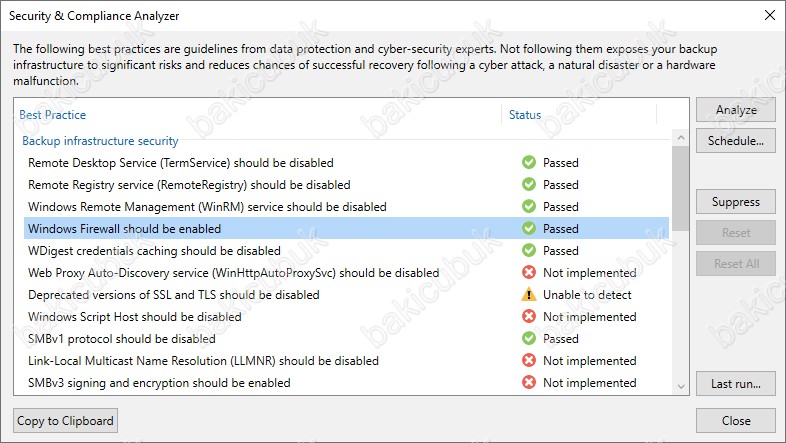Click green Passed icon for WDigest credentials caching

(528, 251)
